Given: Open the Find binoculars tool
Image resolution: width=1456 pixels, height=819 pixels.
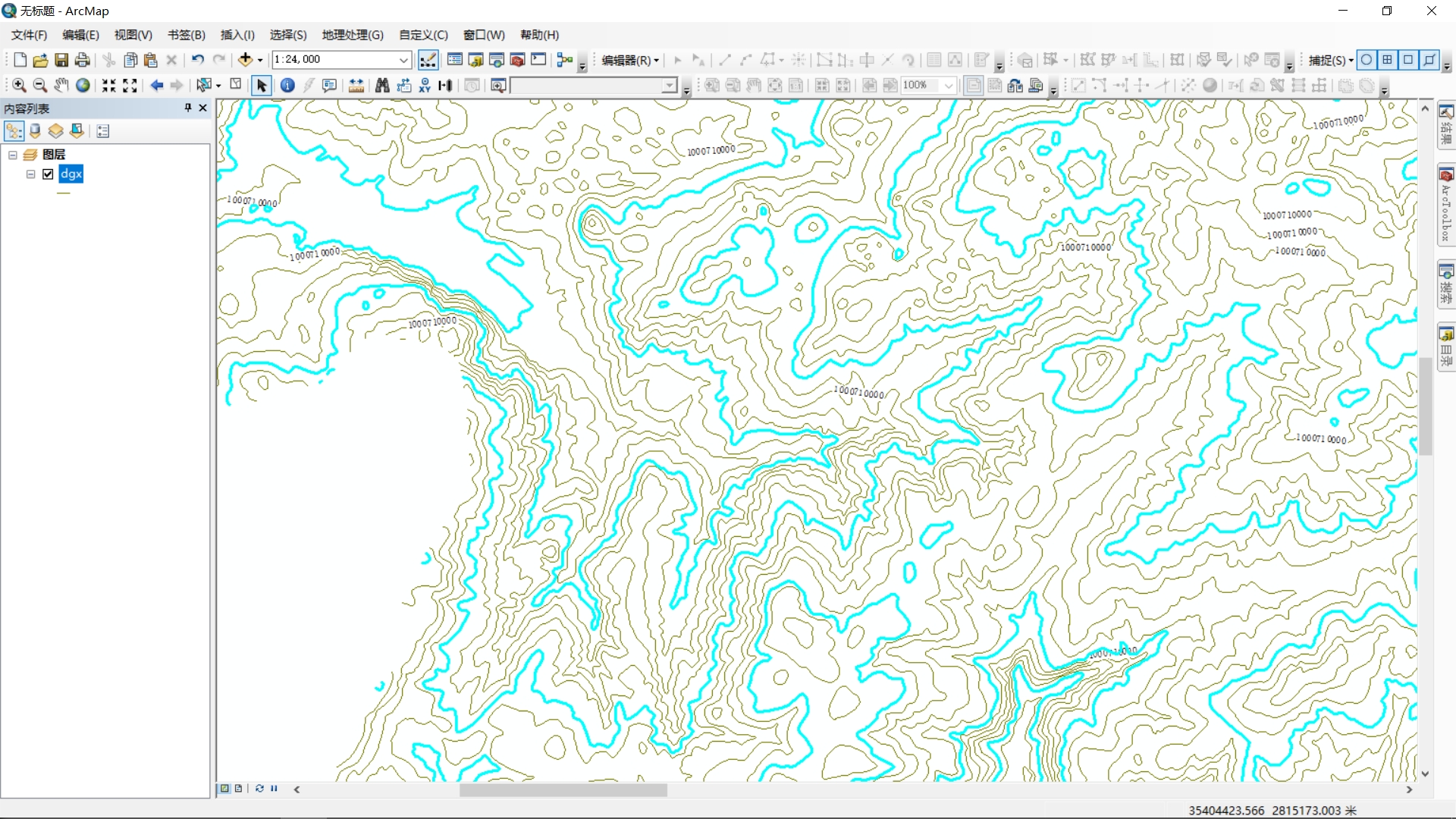Looking at the screenshot, I should pyautogui.click(x=382, y=86).
